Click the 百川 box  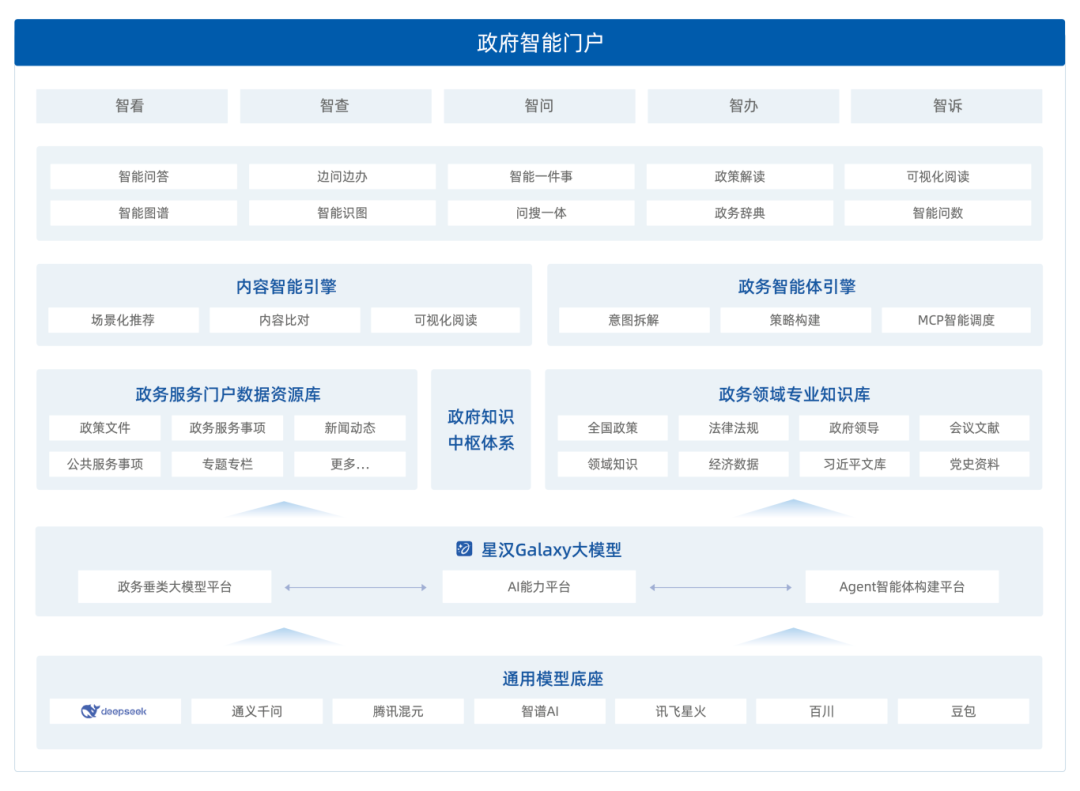coord(822,711)
